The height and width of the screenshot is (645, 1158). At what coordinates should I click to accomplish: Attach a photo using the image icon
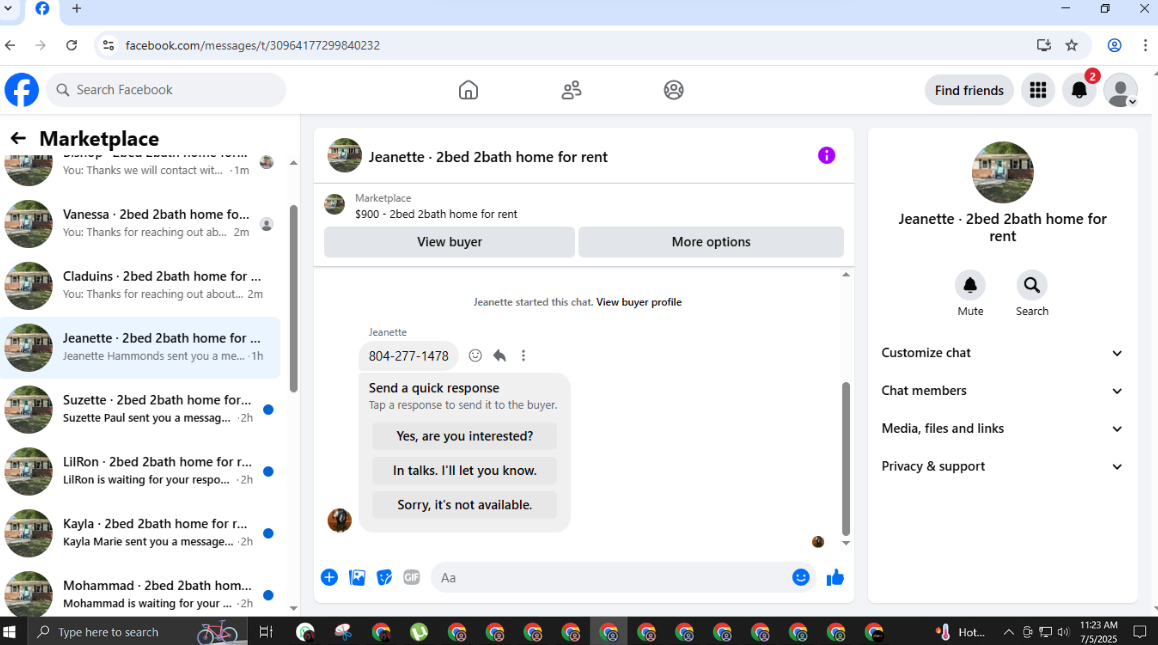coord(357,578)
